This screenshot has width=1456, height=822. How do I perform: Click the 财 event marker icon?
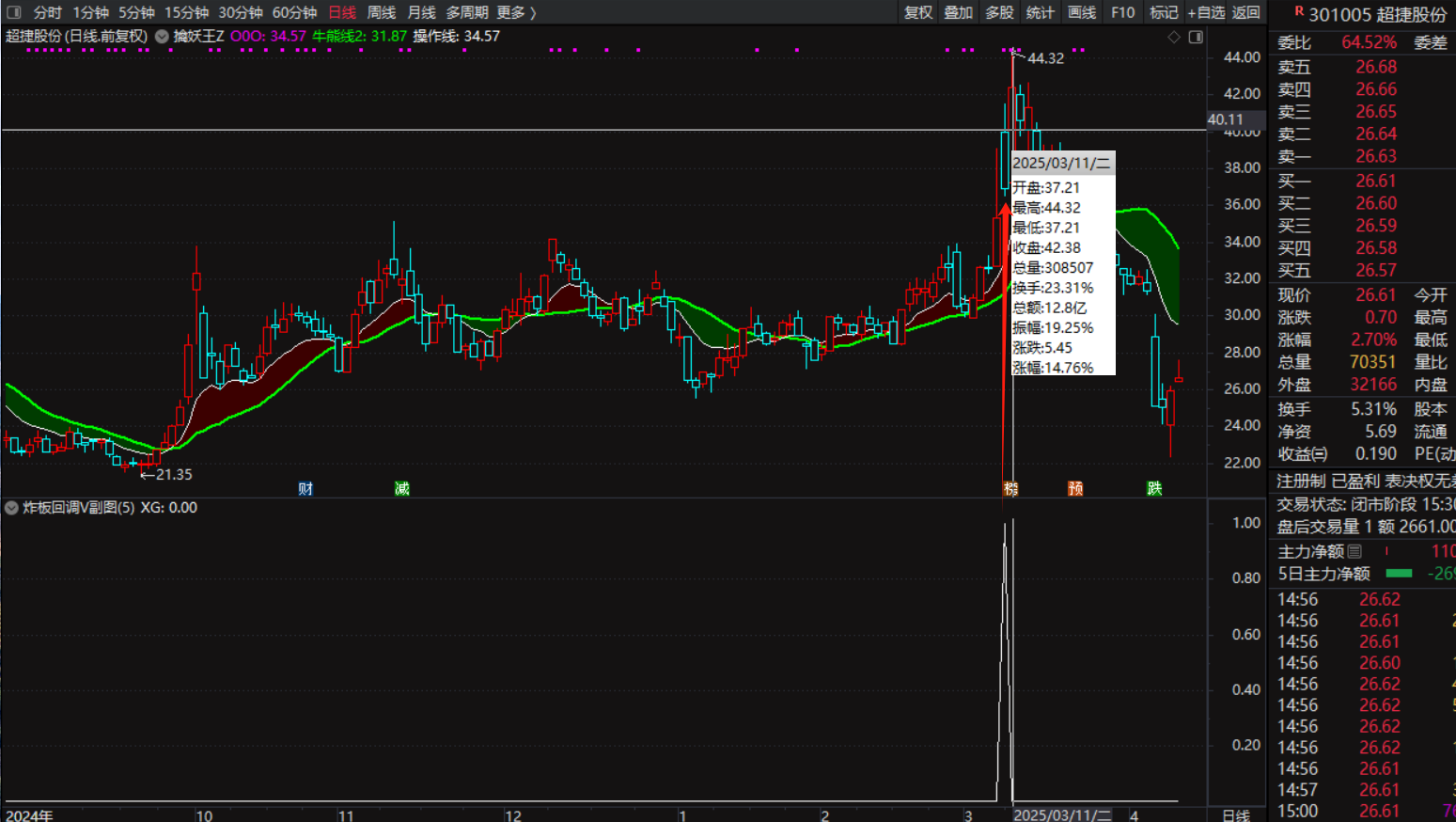[305, 488]
